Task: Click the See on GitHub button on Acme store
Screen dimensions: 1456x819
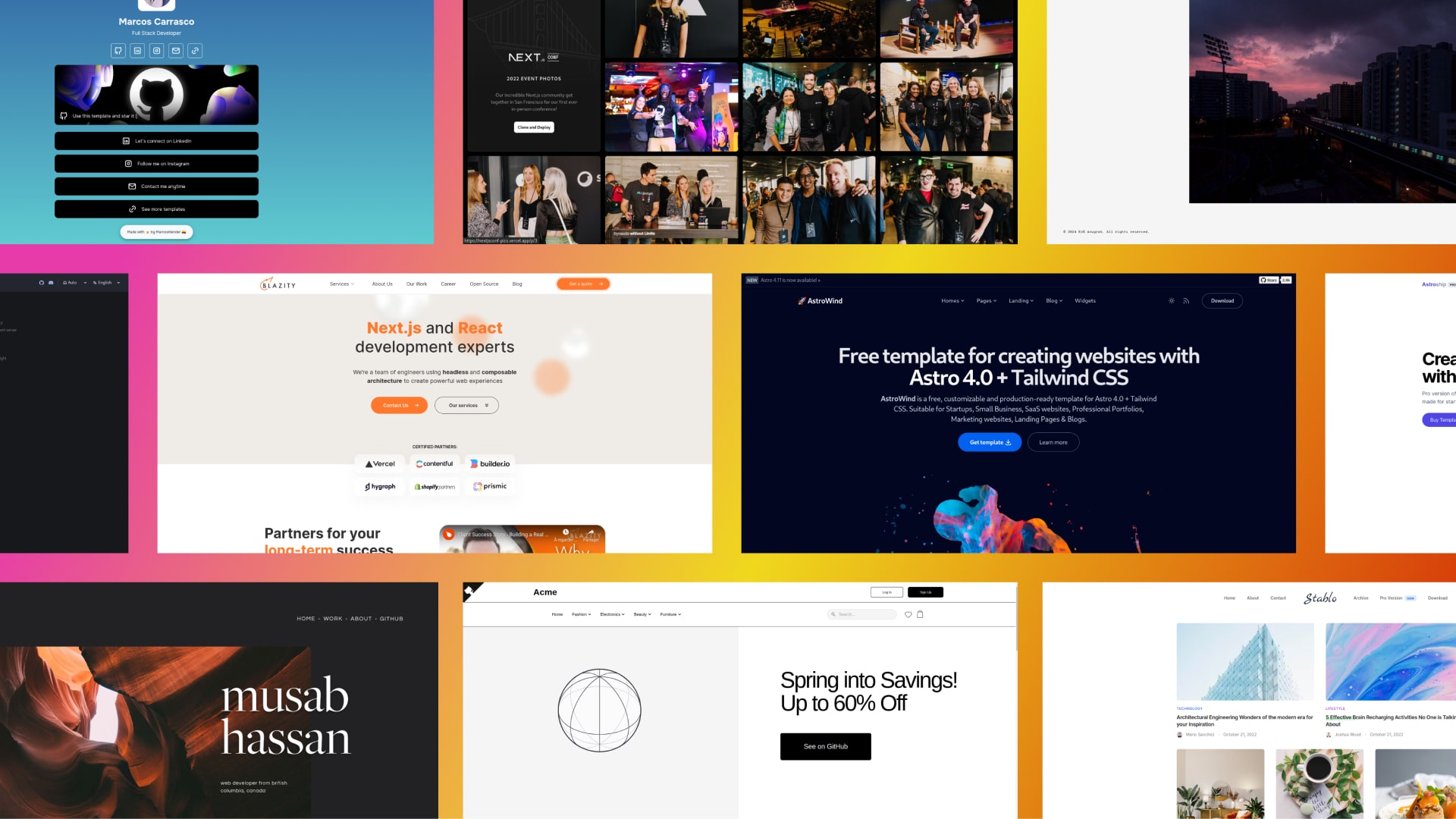Action: (824, 746)
